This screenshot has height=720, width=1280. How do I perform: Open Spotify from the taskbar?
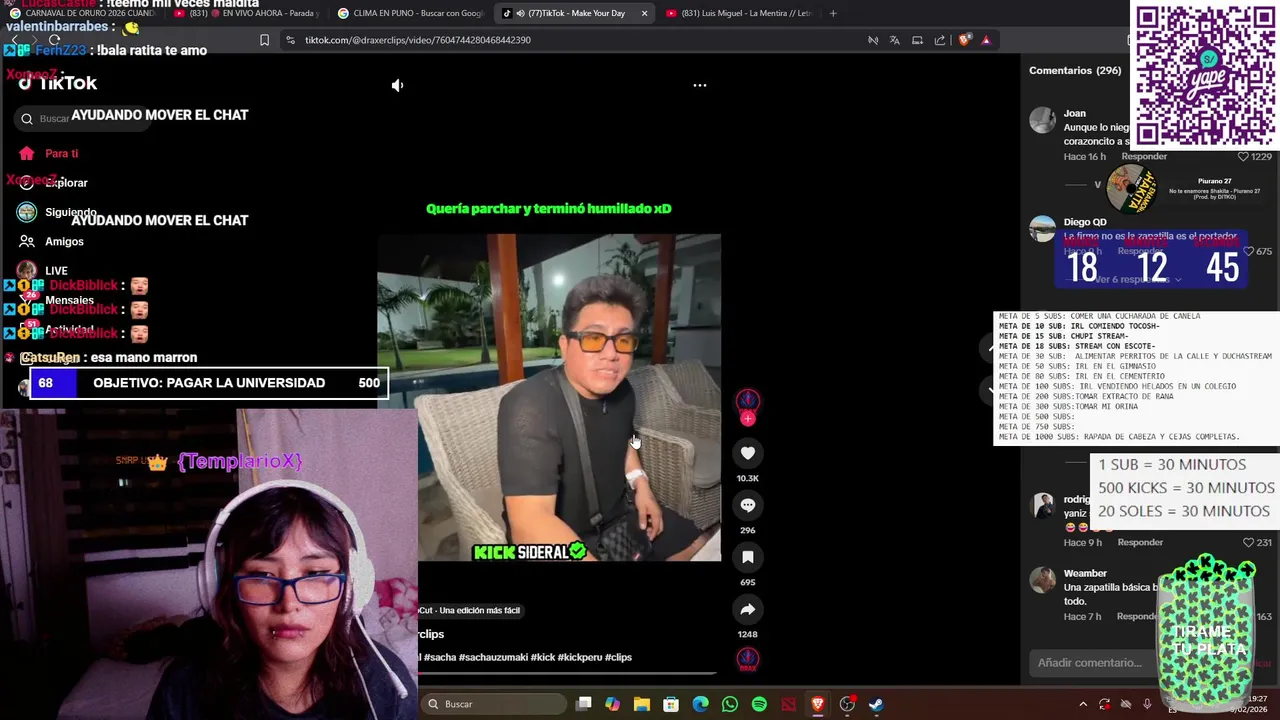[x=759, y=704]
